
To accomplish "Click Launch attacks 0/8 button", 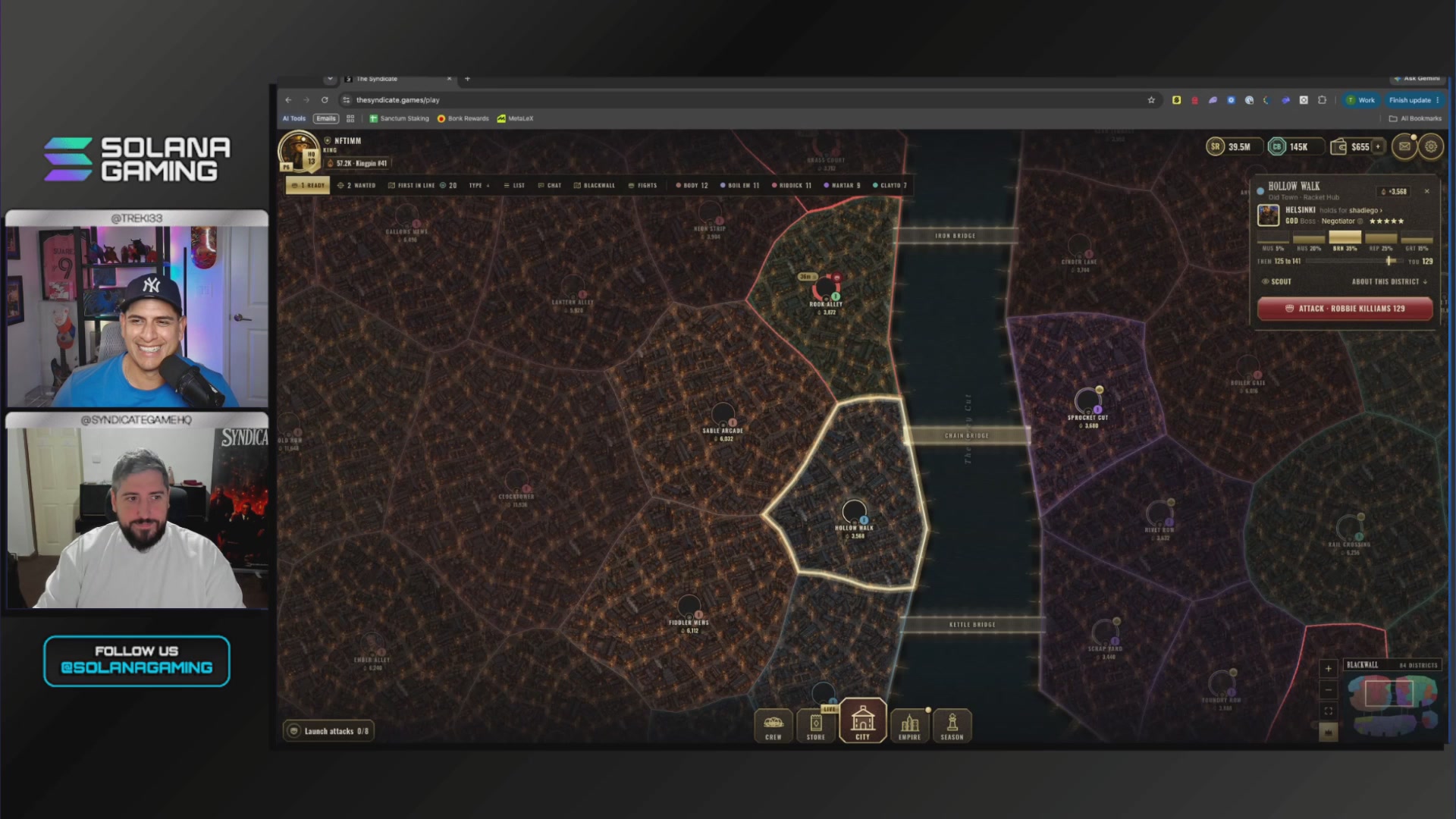I will click(x=329, y=731).
